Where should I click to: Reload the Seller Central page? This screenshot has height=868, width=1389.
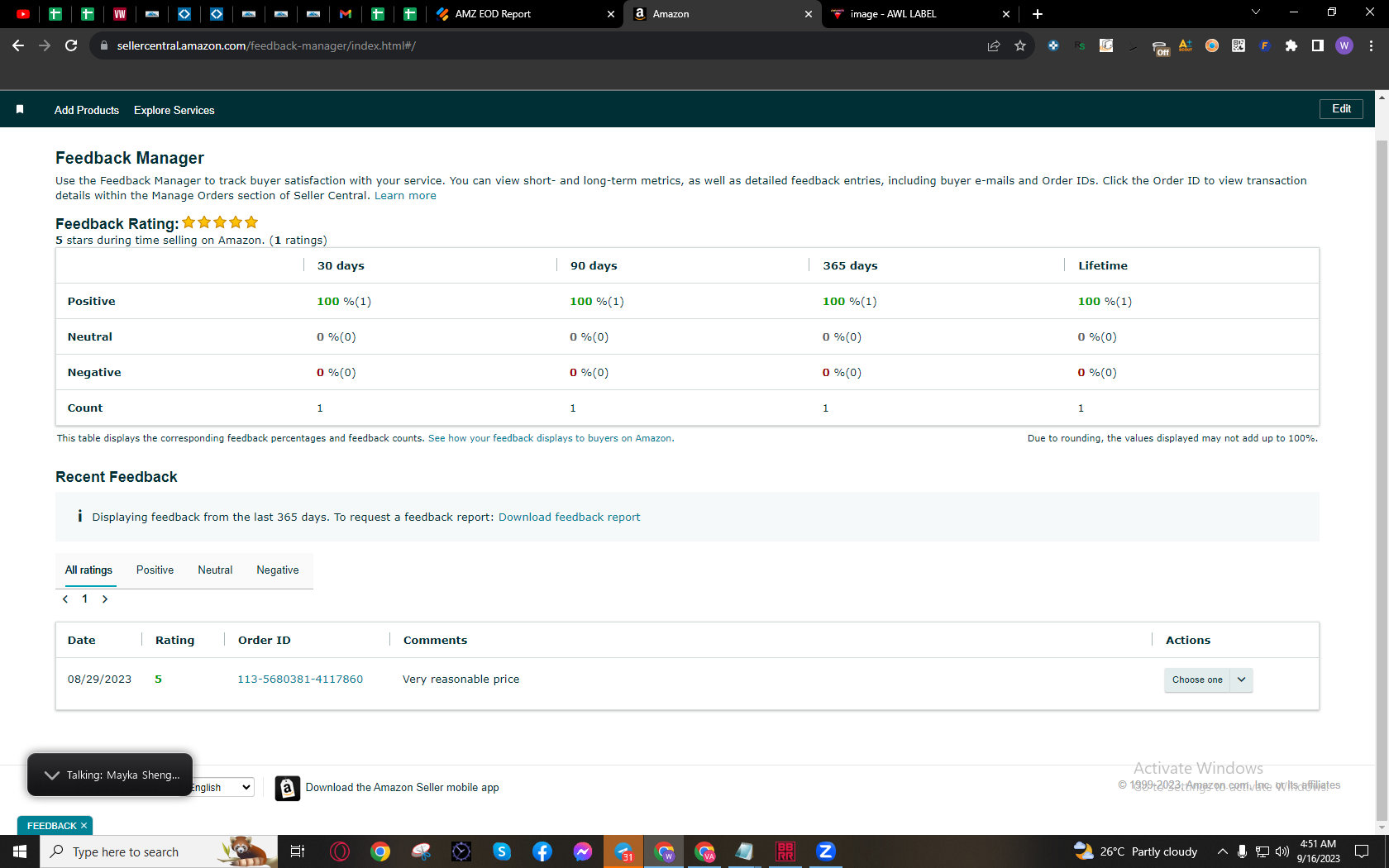71,45
